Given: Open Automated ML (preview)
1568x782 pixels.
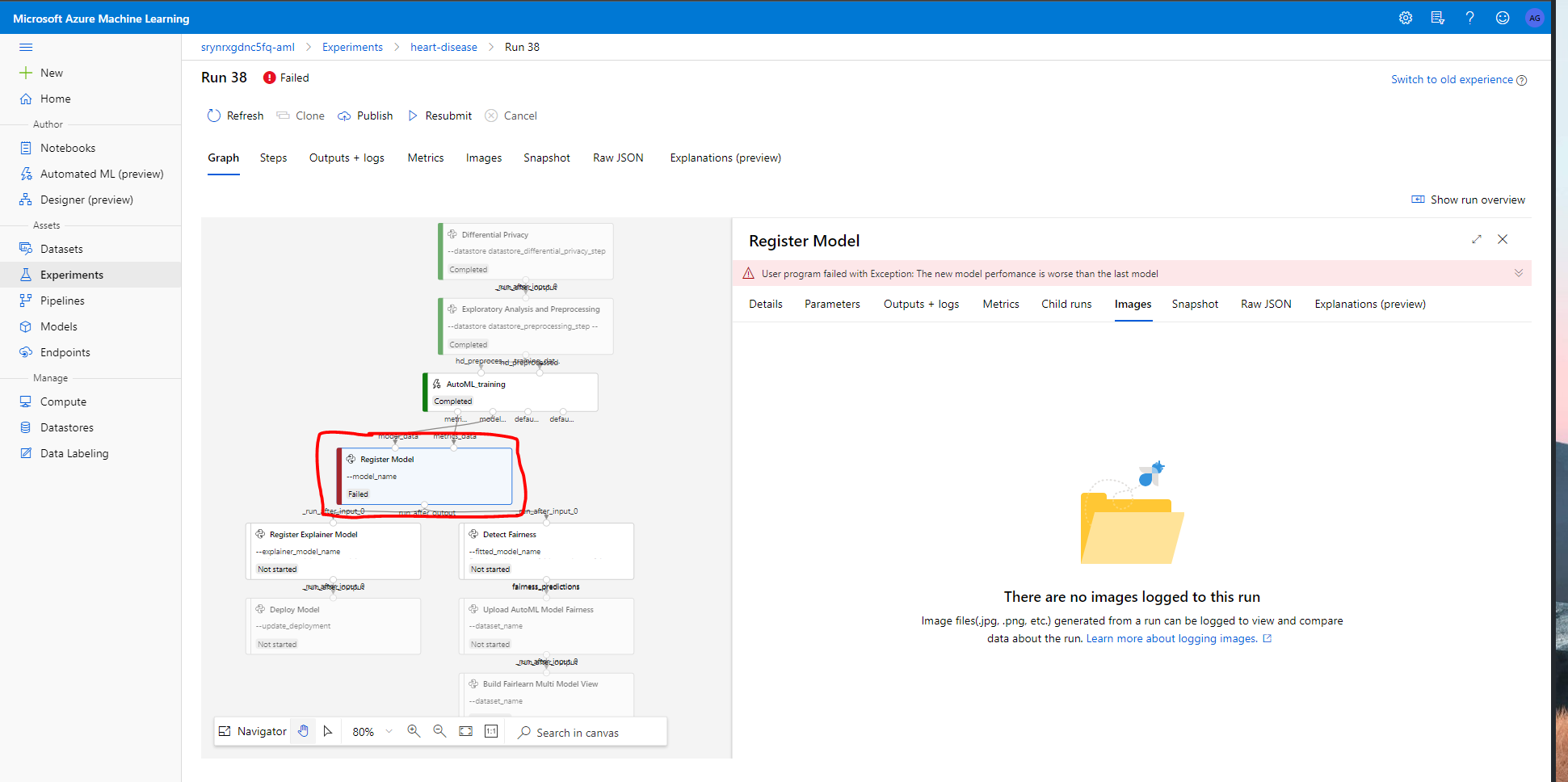Looking at the screenshot, I should pos(90,174).
